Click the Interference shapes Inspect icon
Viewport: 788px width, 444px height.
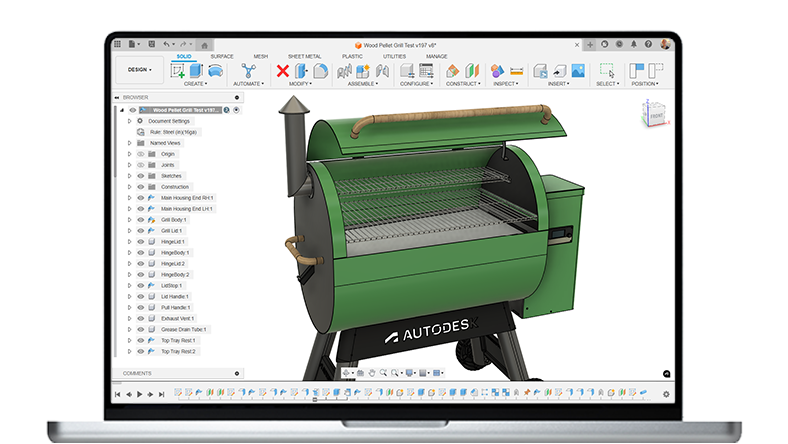pyautogui.click(x=497, y=71)
